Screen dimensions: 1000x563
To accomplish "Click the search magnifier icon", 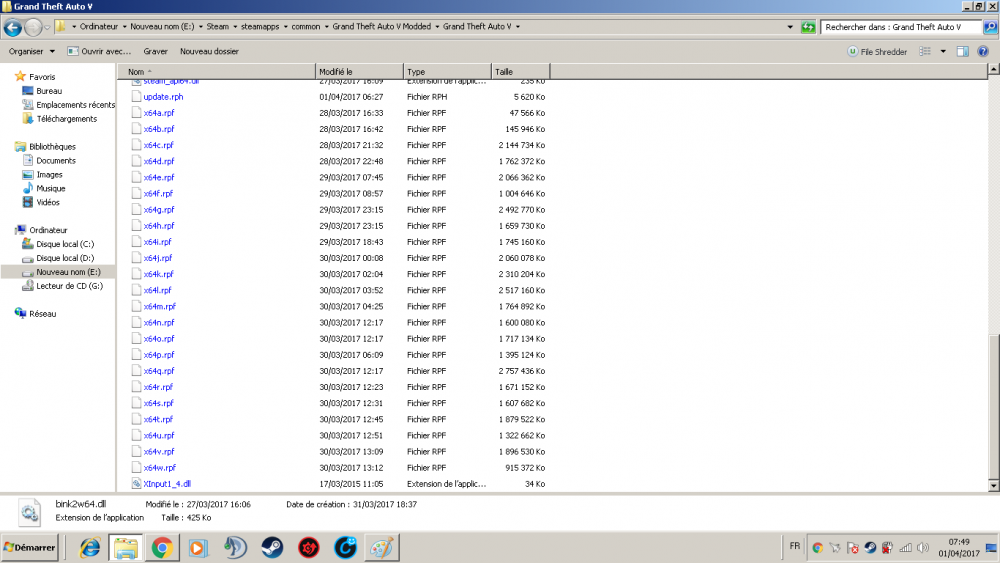I will click(990, 27).
